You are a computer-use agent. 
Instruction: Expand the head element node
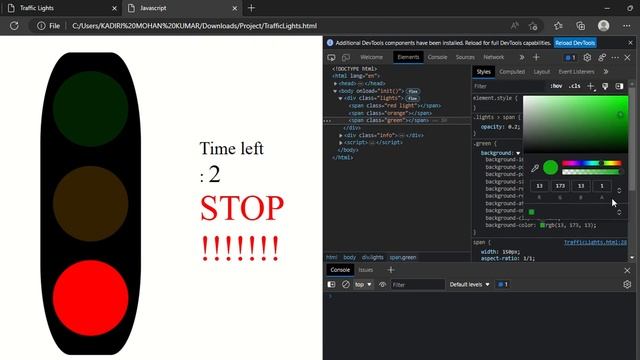point(336,83)
